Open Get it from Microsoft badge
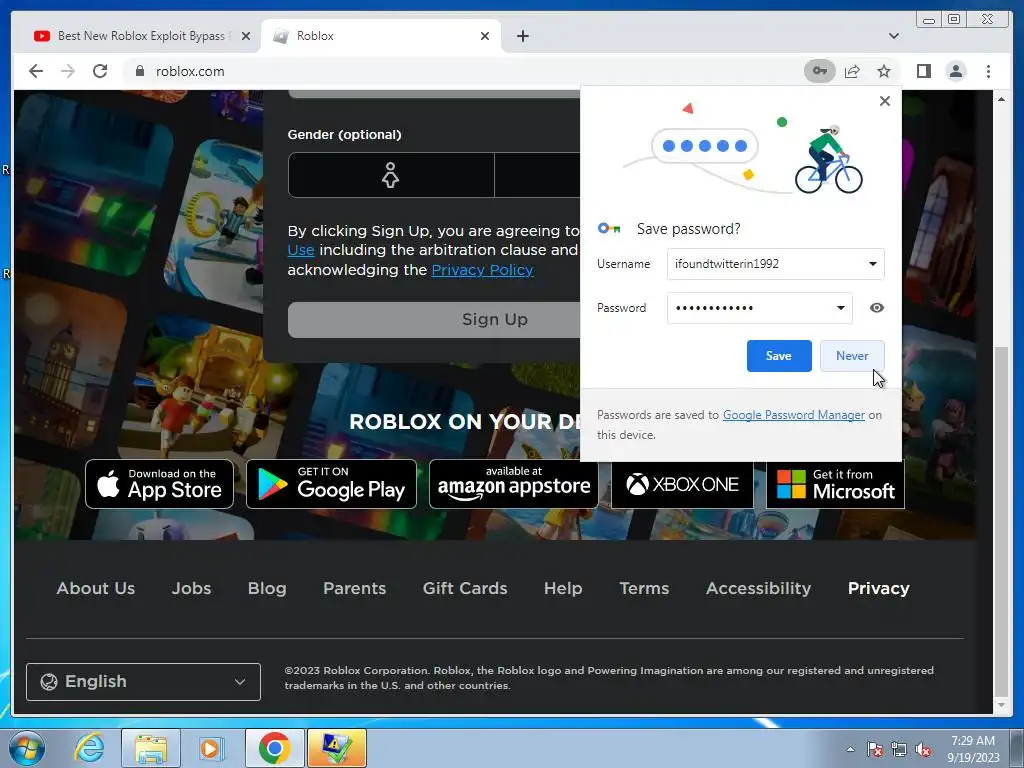Screen dimensions: 1024x768 tap(835, 484)
